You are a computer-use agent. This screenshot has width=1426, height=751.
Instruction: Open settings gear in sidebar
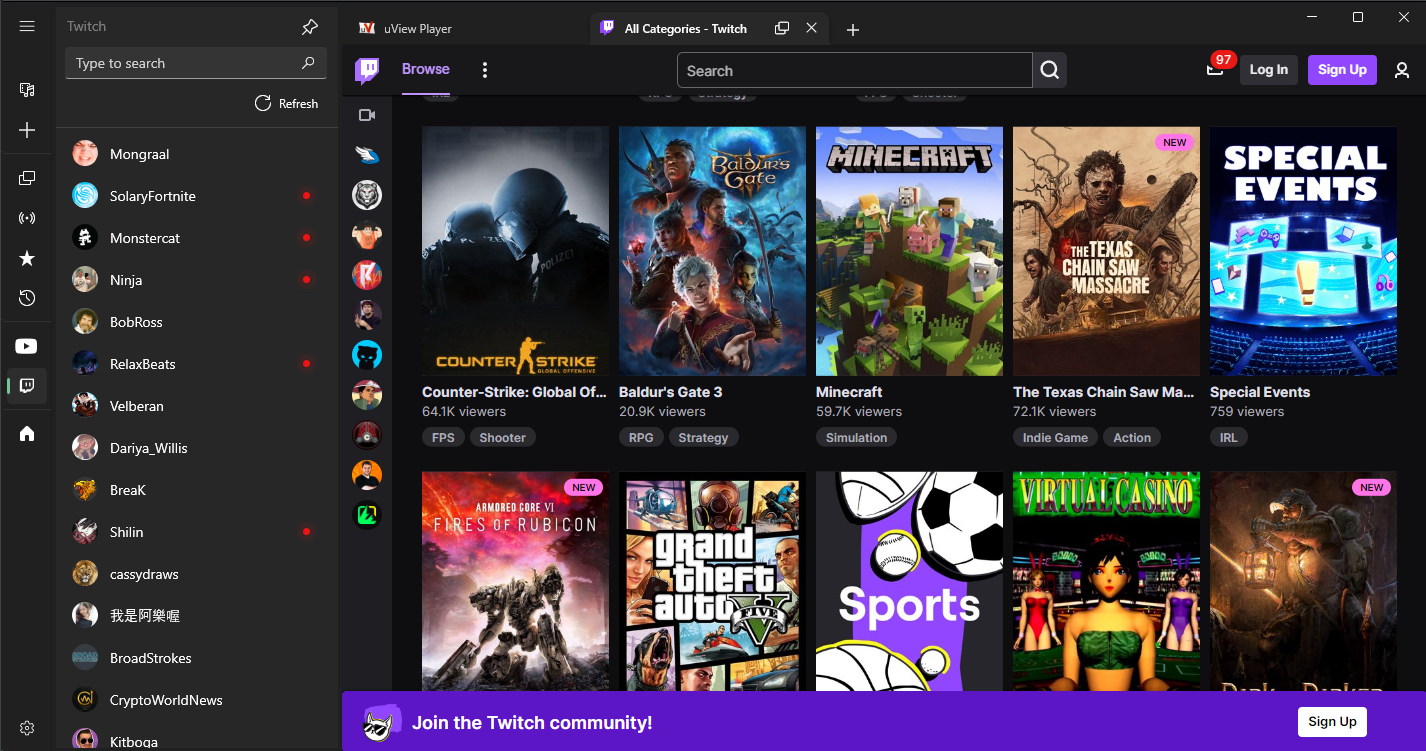(27, 728)
